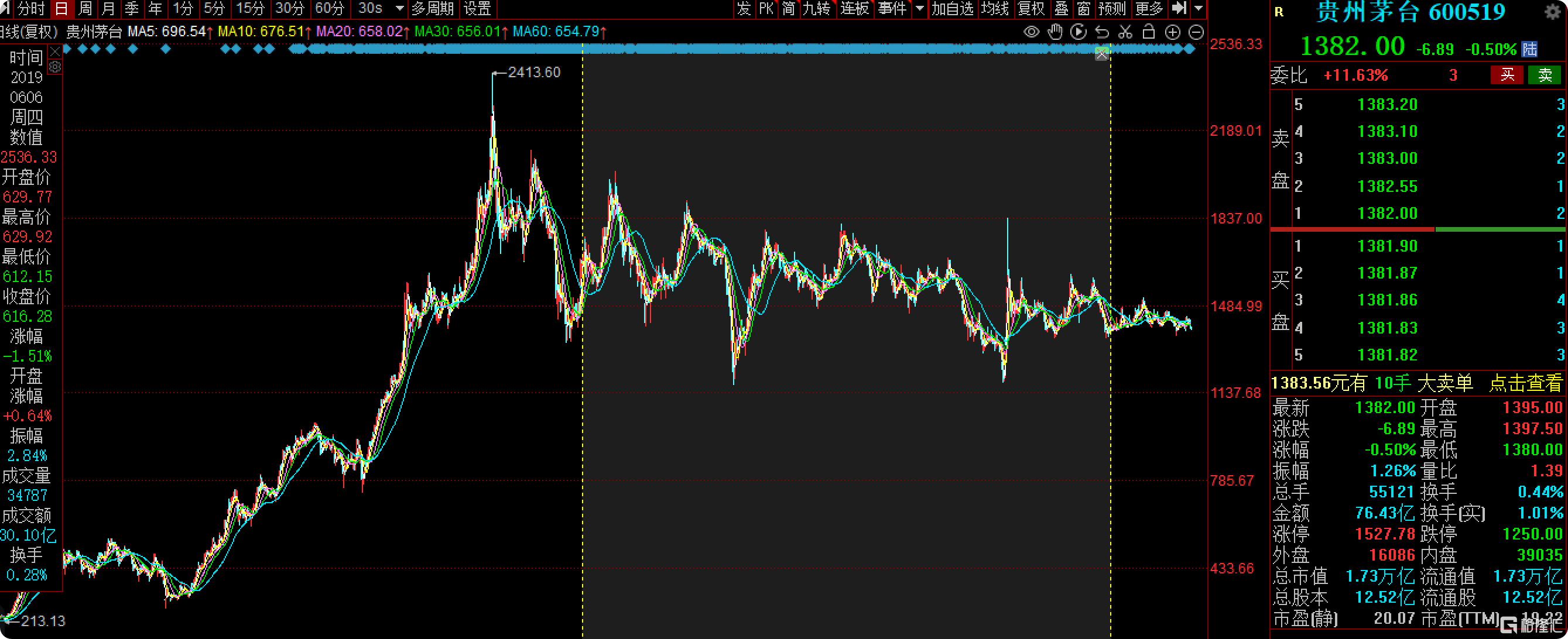1568x639 pixels.
Task: Expand the dropdown after 事件
Action: click(x=919, y=9)
